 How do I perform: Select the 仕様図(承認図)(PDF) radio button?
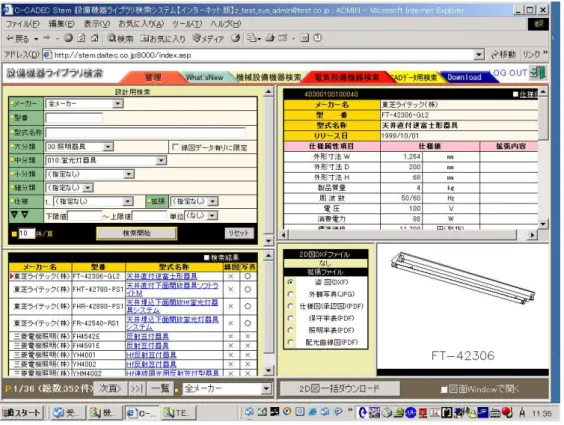click(x=290, y=306)
